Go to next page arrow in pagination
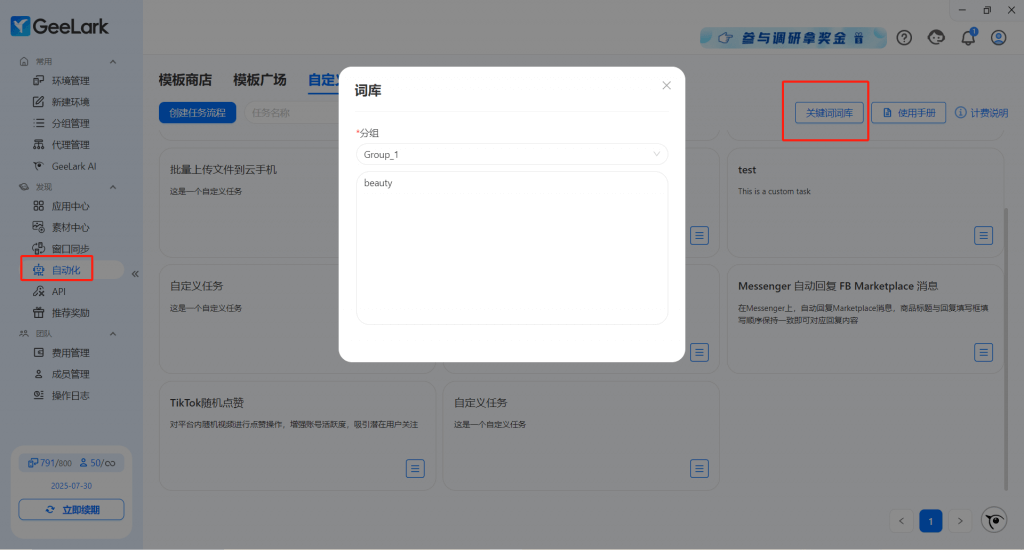Screen dimensions: 1024x550 pos(960,521)
